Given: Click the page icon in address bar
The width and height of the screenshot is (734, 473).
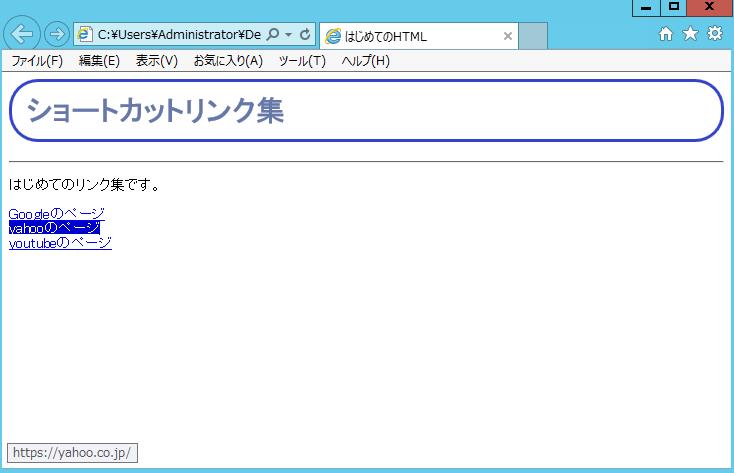Looking at the screenshot, I should coord(85,34).
